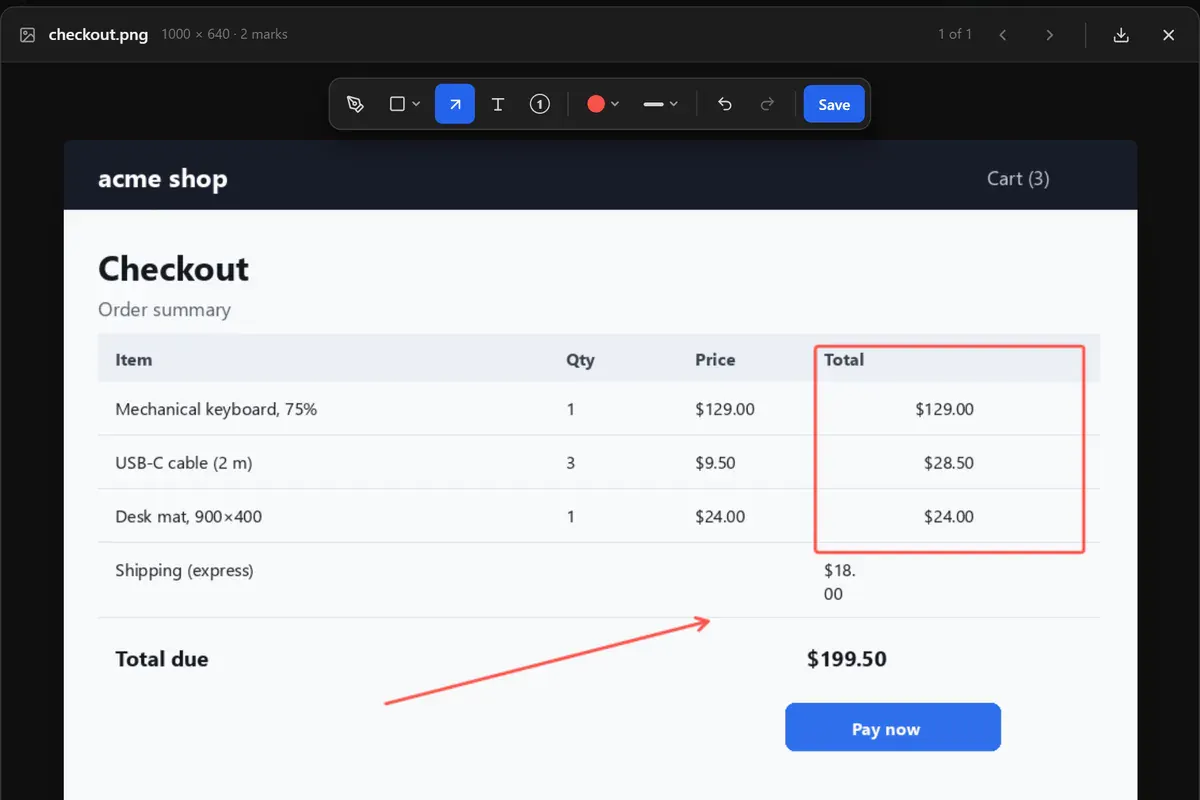Click the '1 of 1' page counter
The width and height of the screenshot is (1200, 800).
pos(955,34)
